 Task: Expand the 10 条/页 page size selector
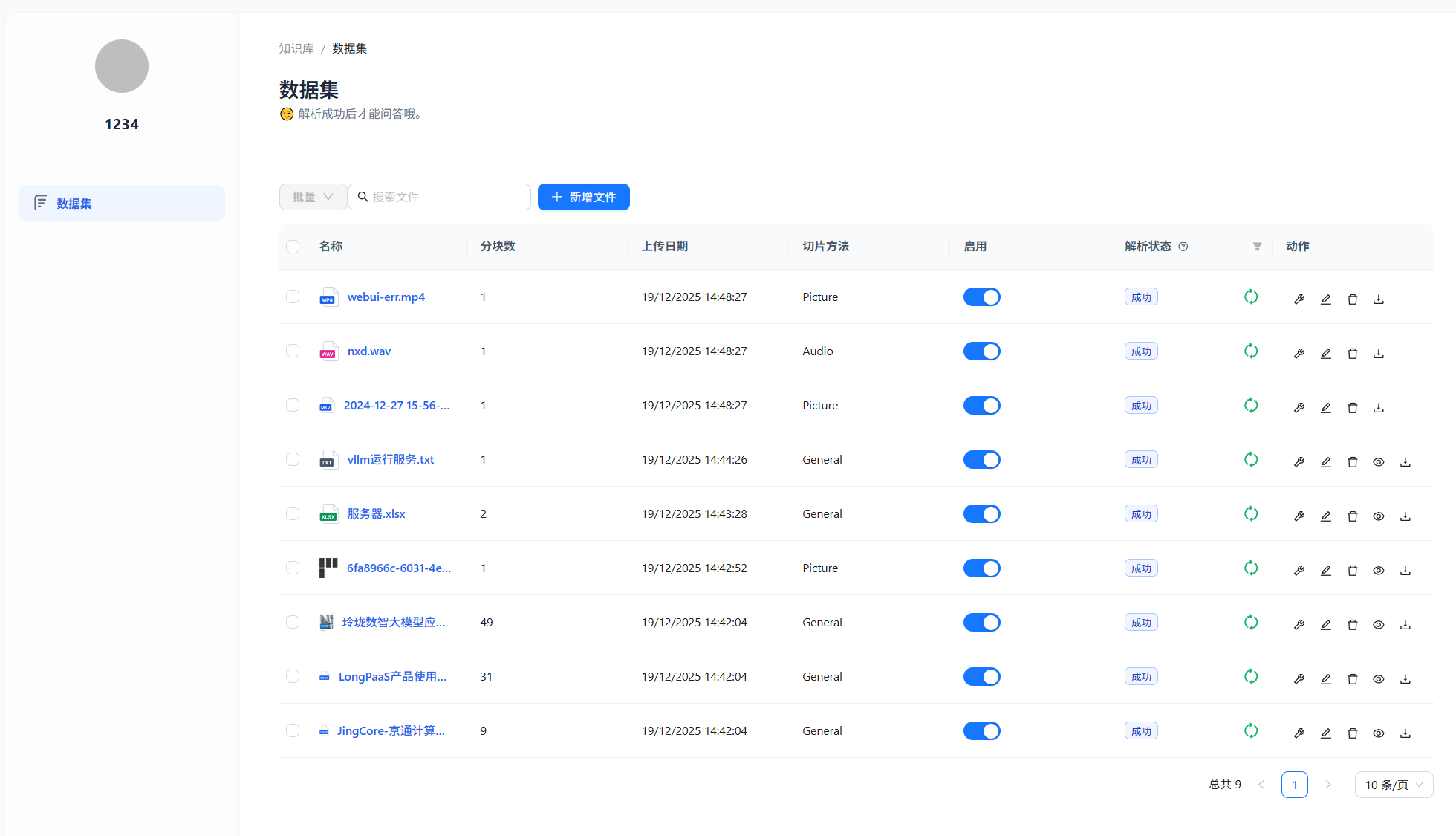tap(1394, 785)
